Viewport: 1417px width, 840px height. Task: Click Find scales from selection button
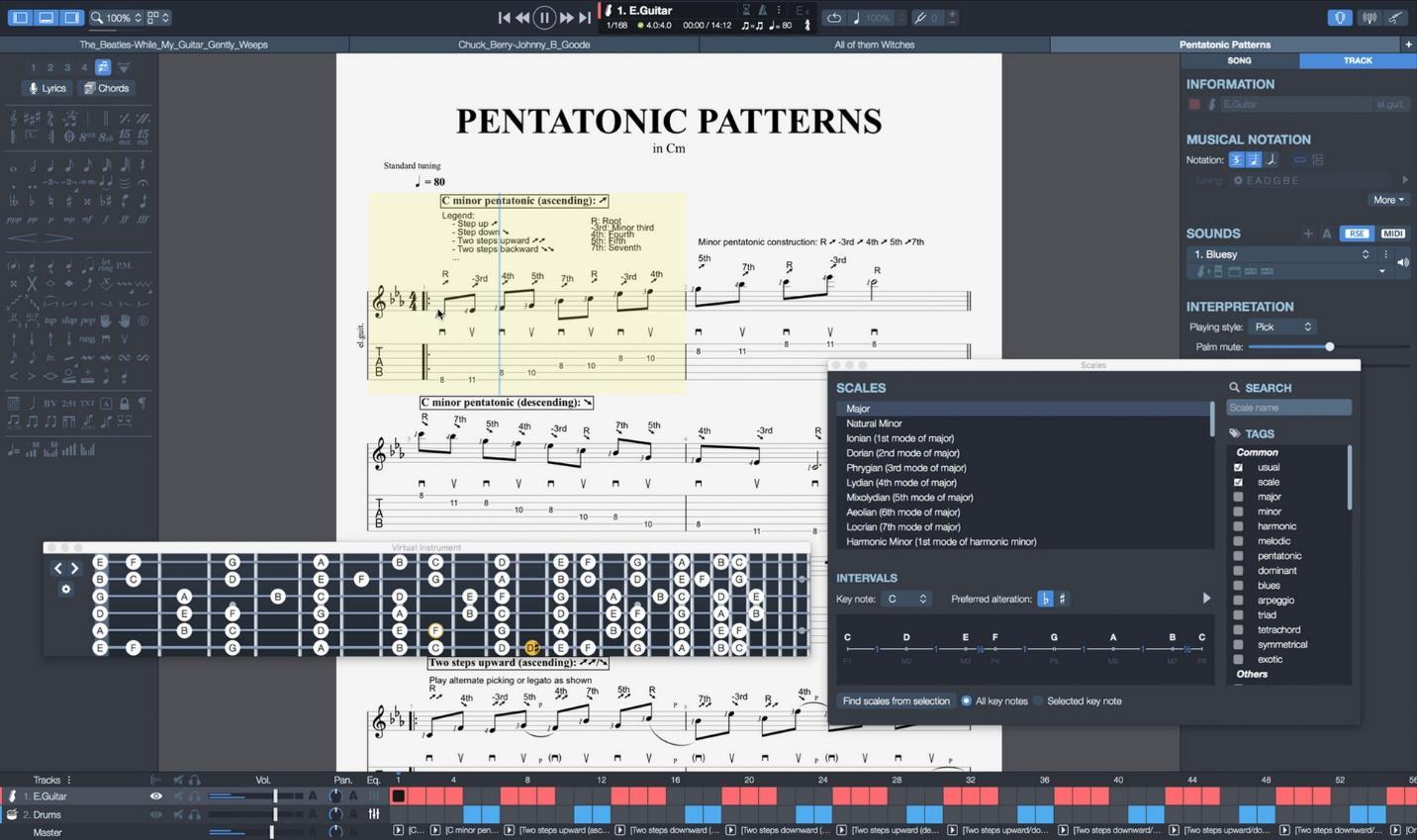(x=896, y=700)
